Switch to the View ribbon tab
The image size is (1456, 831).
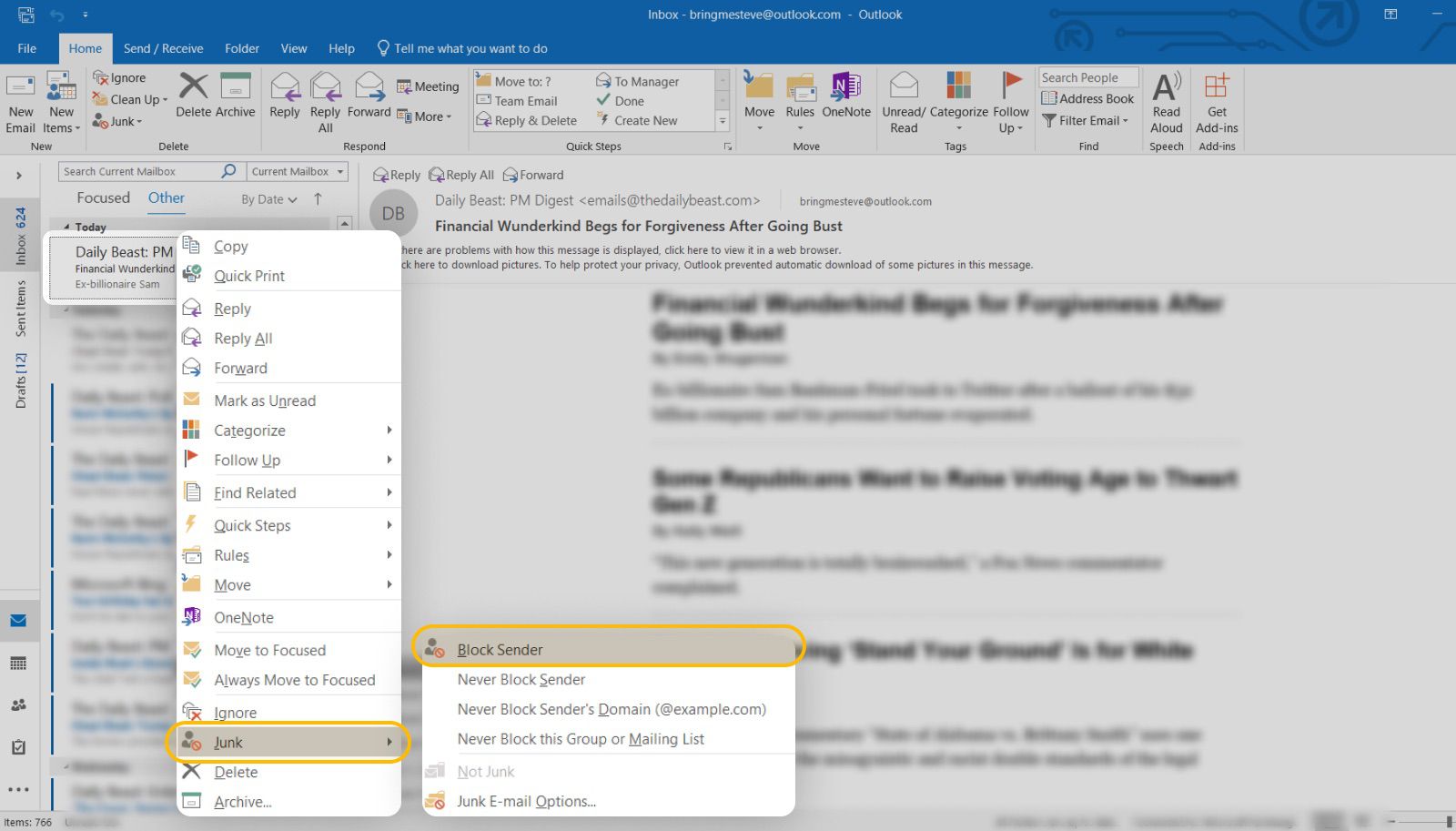[x=293, y=48]
